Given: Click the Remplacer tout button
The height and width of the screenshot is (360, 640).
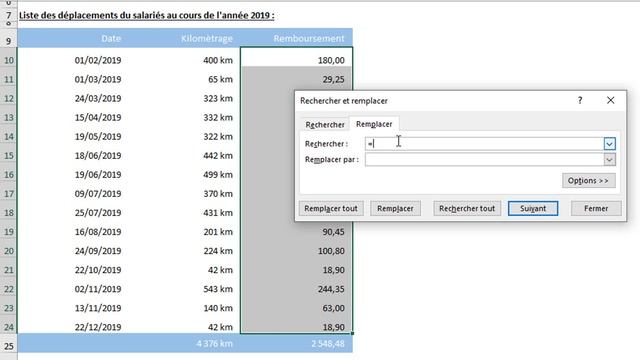Looking at the screenshot, I should point(331,208).
